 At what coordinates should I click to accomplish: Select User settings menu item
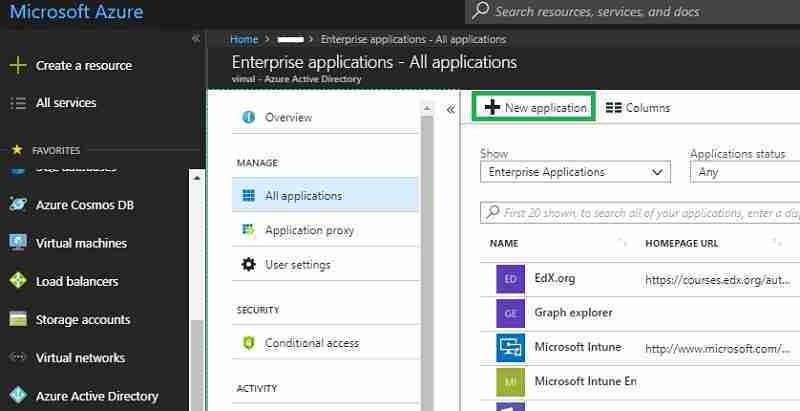[x=326, y=264]
